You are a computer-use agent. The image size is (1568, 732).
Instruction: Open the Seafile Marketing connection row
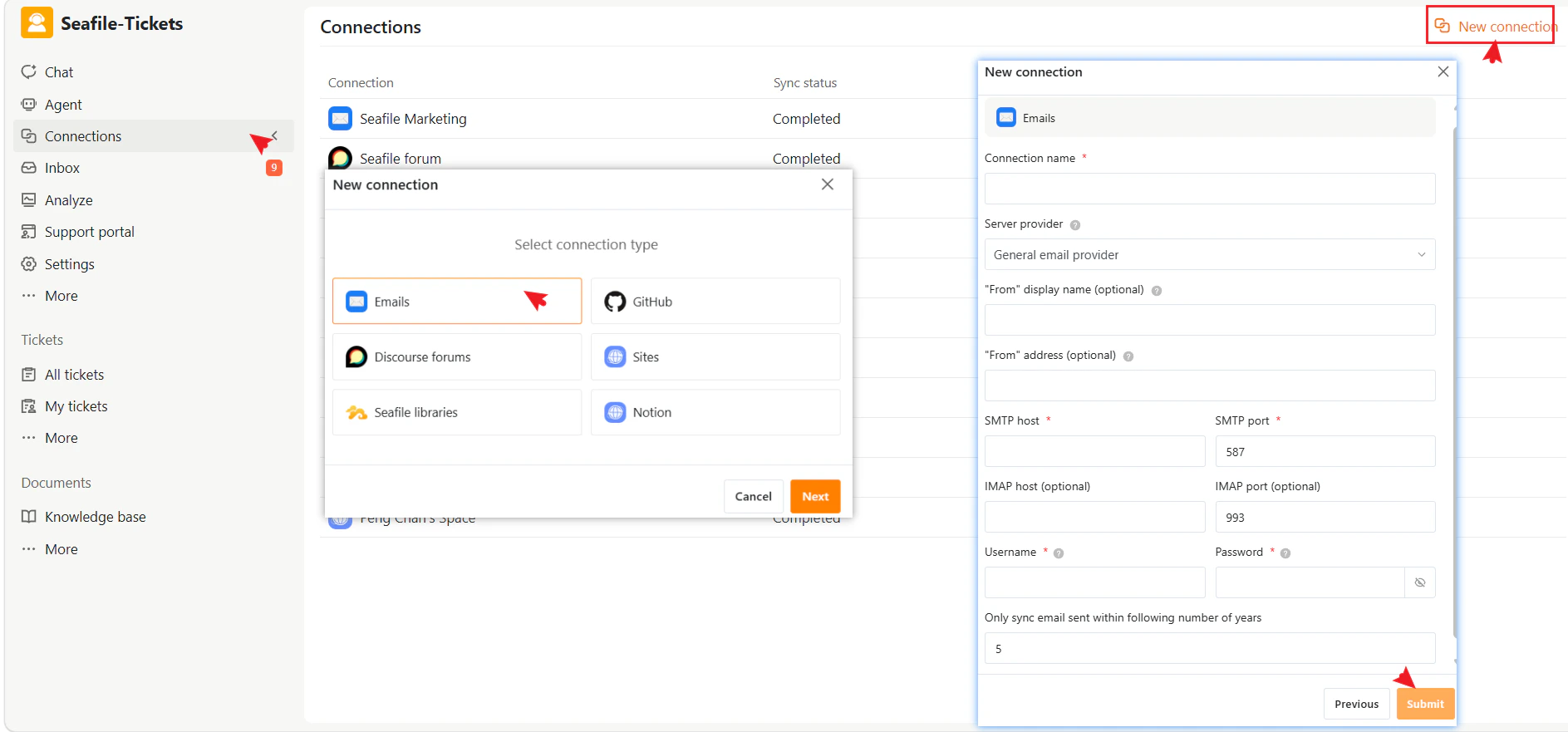point(648,119)
